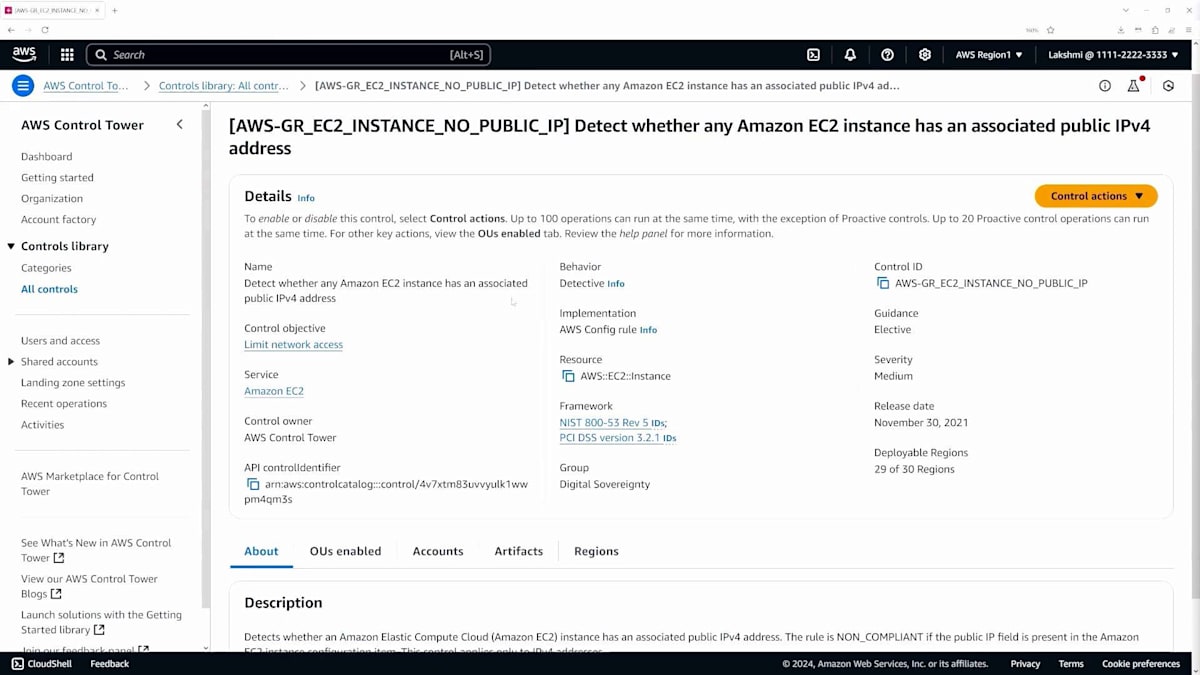
Task: Open Organization in the sidebar
Action: [x=52, y=199]
